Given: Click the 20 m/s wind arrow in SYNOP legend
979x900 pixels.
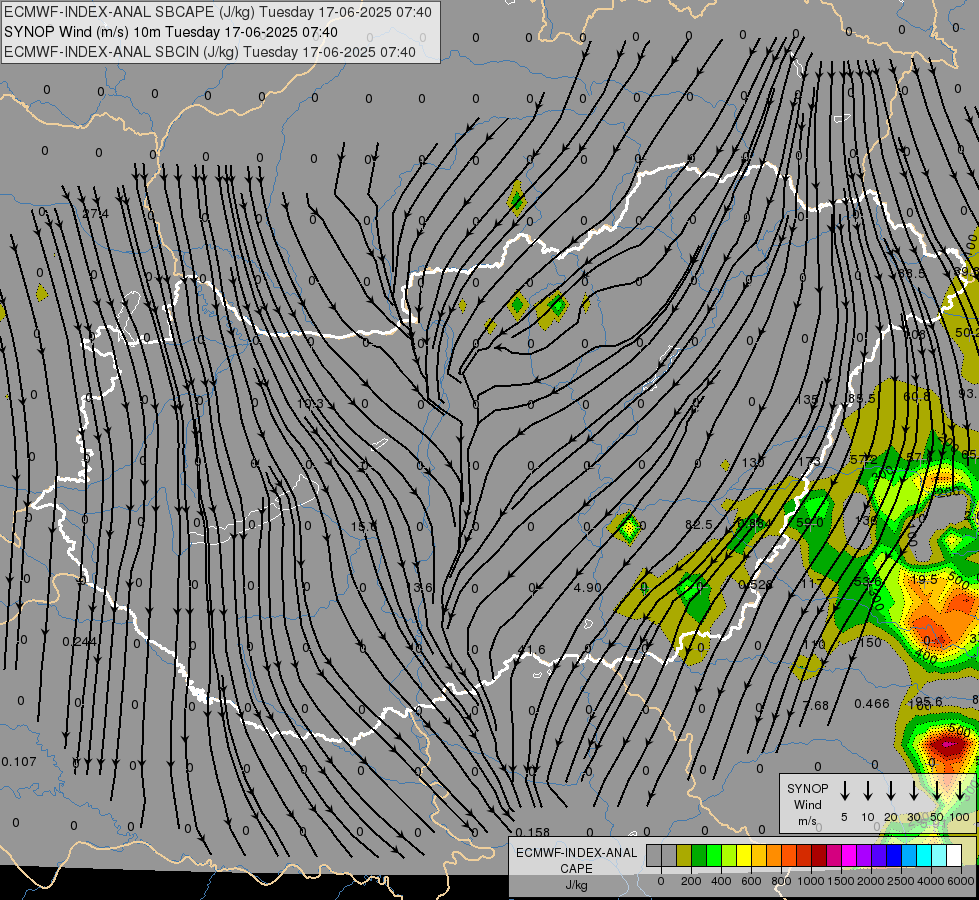Looking at the screenshot, I should click(890, 791).
